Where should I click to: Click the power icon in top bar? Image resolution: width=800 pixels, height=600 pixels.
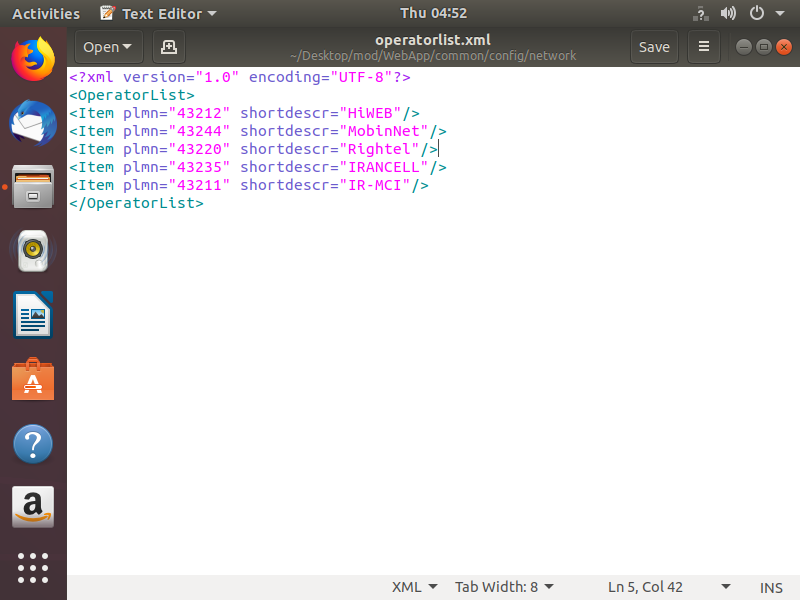[757, 13]
